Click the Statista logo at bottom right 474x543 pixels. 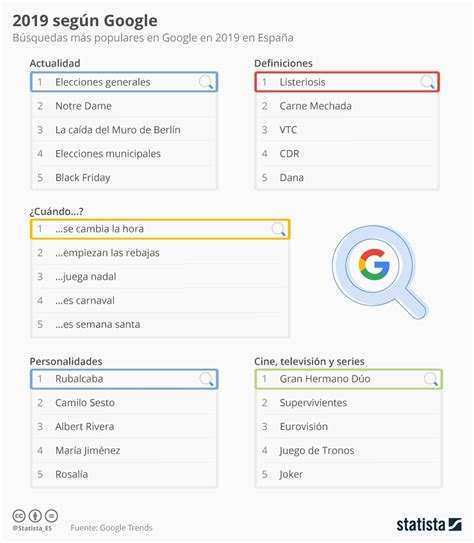click(x=429, y=524)
